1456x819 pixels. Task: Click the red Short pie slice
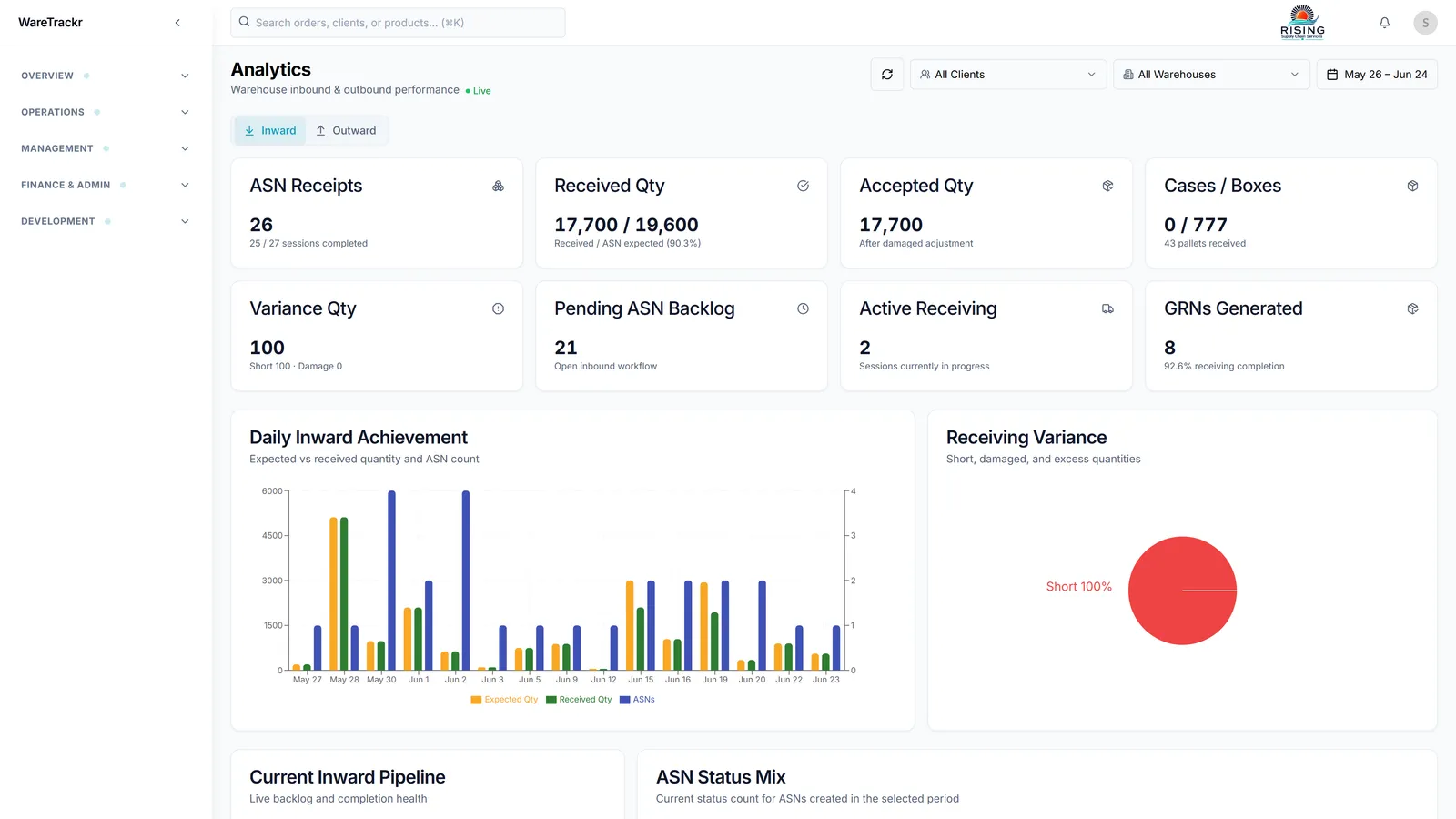[x=1182, y=591]
